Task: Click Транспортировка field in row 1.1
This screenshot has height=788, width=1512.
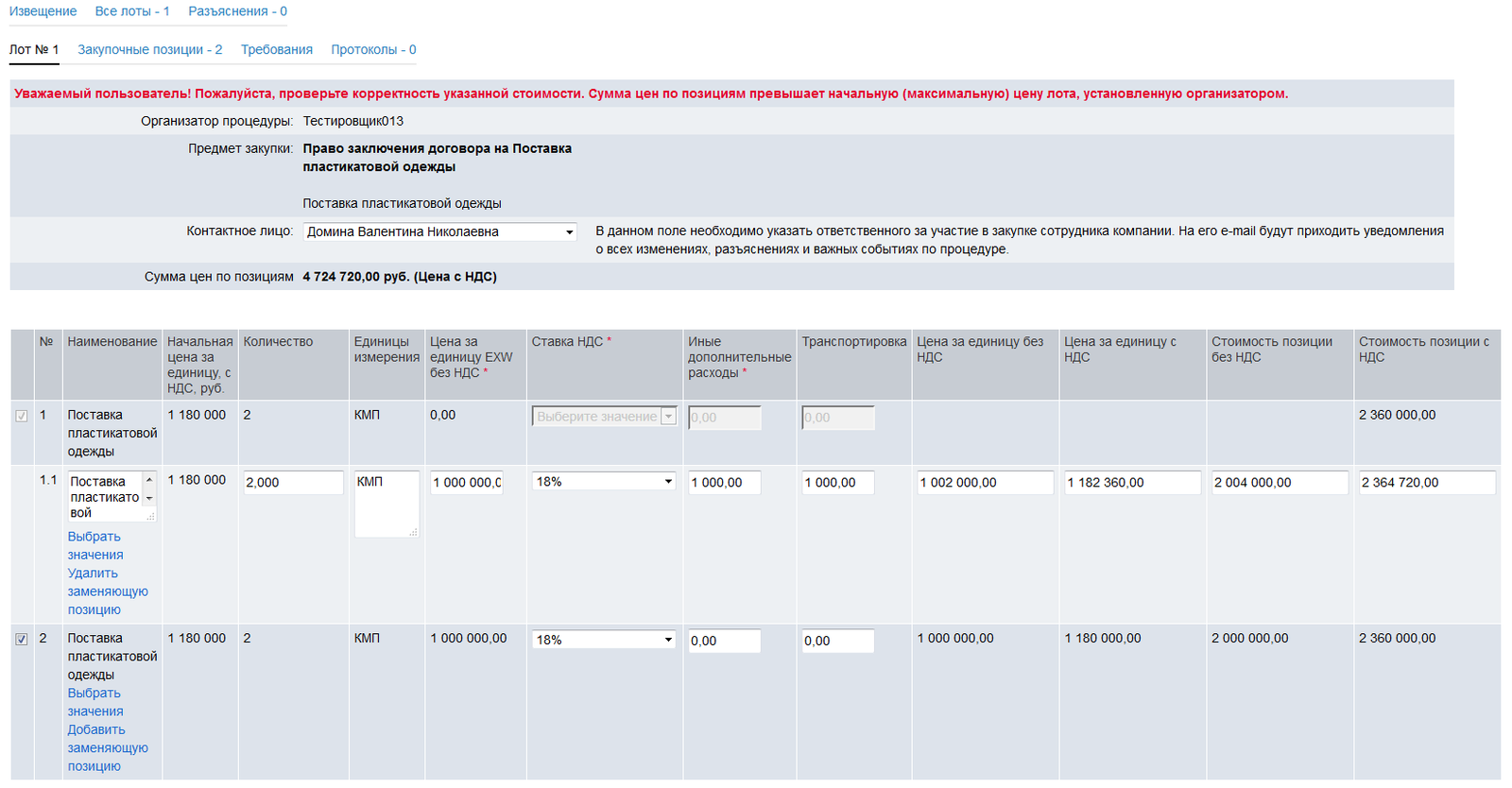Action: [x=837, y=483]
